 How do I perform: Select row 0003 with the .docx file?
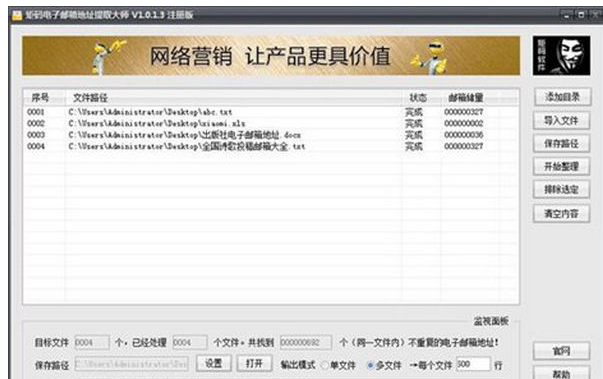tap(271, 135)
